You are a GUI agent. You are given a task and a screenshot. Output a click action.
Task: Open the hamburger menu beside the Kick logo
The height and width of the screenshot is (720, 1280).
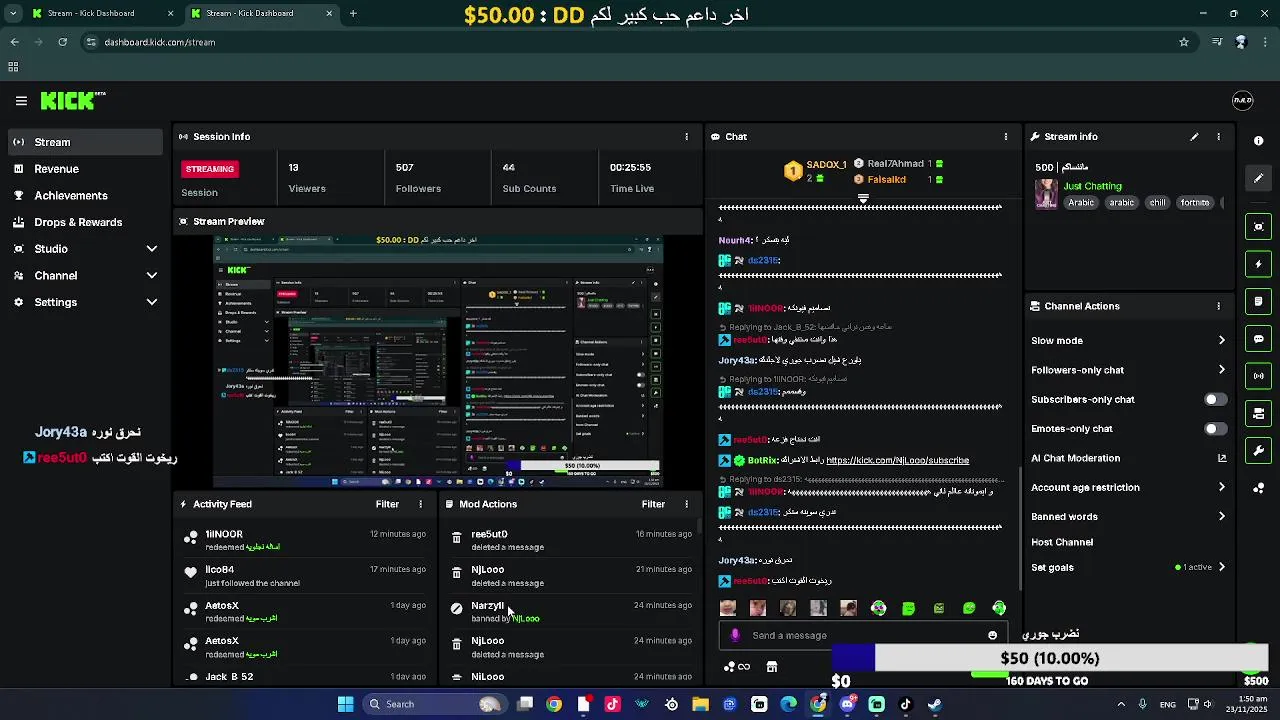click(21, 101)
